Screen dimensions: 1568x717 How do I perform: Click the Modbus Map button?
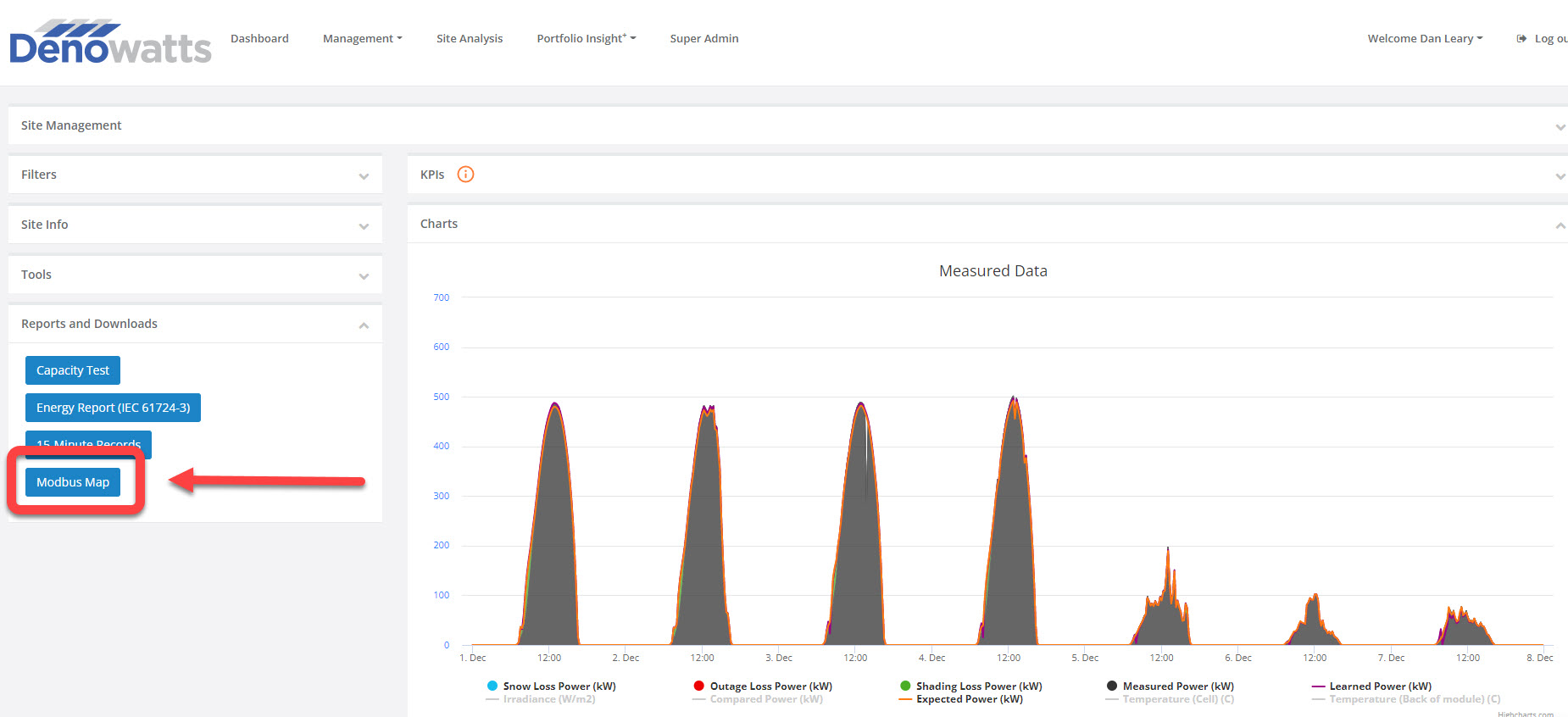[73, 482]
